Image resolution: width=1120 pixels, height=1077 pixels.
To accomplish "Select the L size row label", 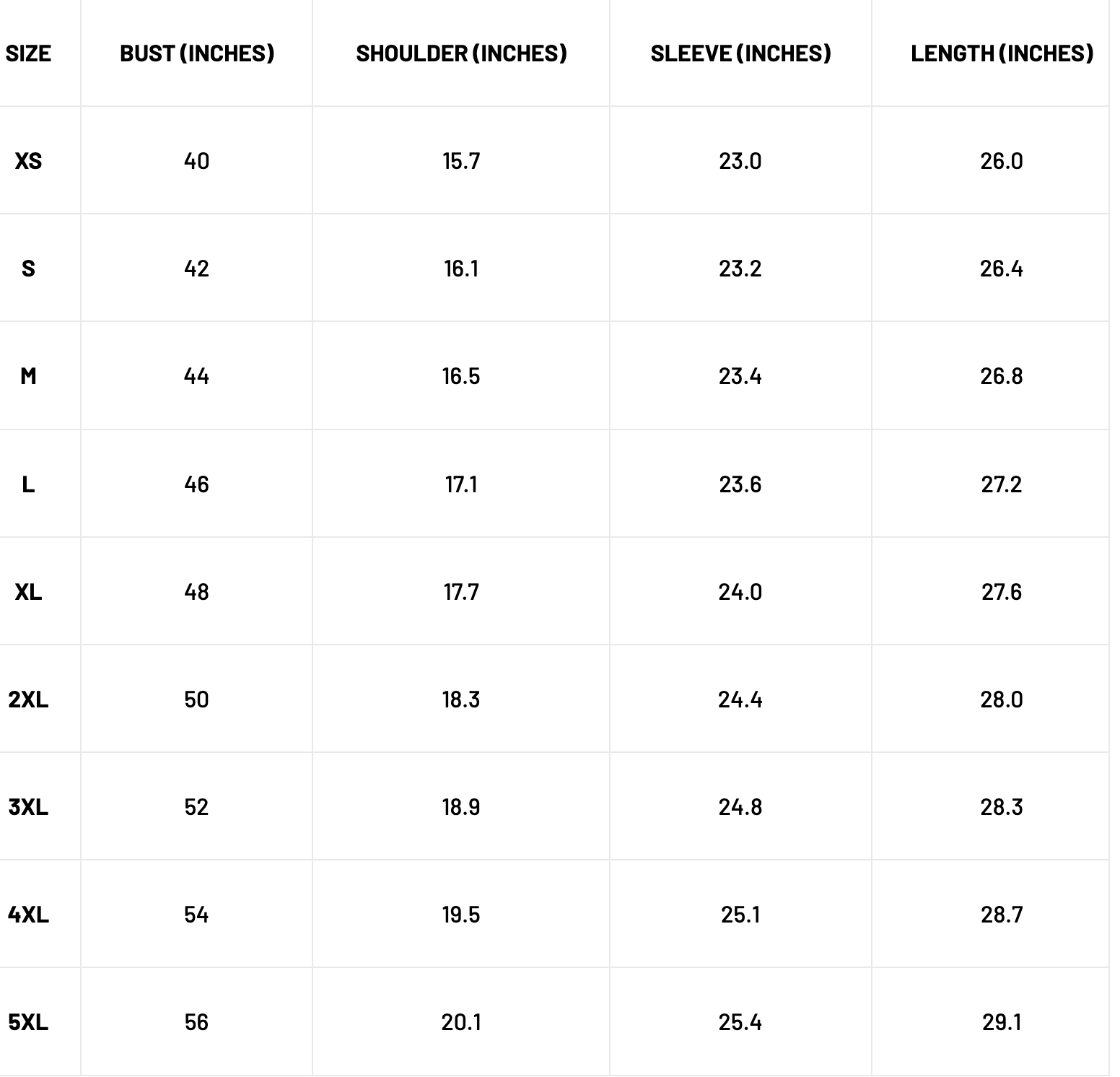I will coord(28,484).
